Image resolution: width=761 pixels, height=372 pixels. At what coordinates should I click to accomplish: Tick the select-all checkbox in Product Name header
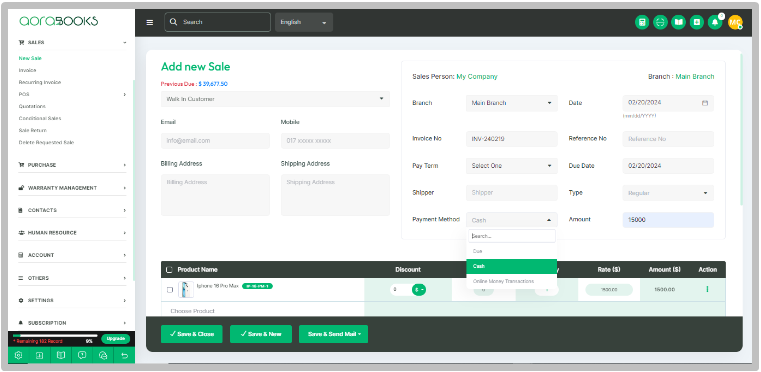tap(169, 270)
